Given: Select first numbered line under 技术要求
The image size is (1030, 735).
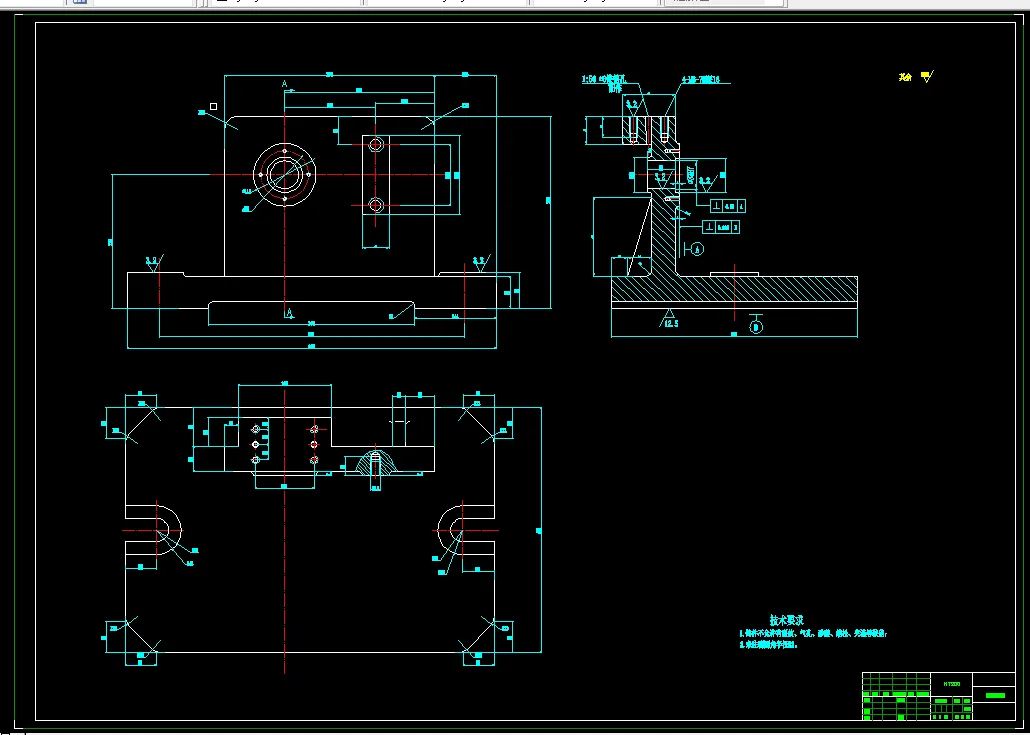Looking at the screenshot, I should click(x=813, y=634).
